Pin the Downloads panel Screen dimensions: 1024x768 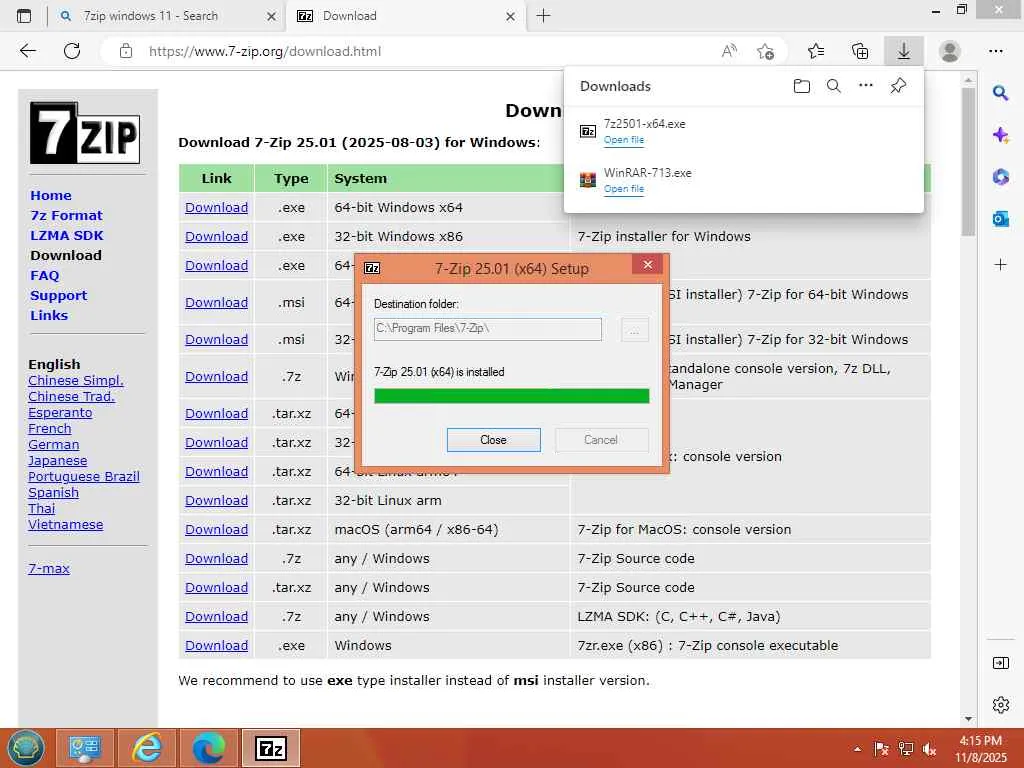point(898,86)
